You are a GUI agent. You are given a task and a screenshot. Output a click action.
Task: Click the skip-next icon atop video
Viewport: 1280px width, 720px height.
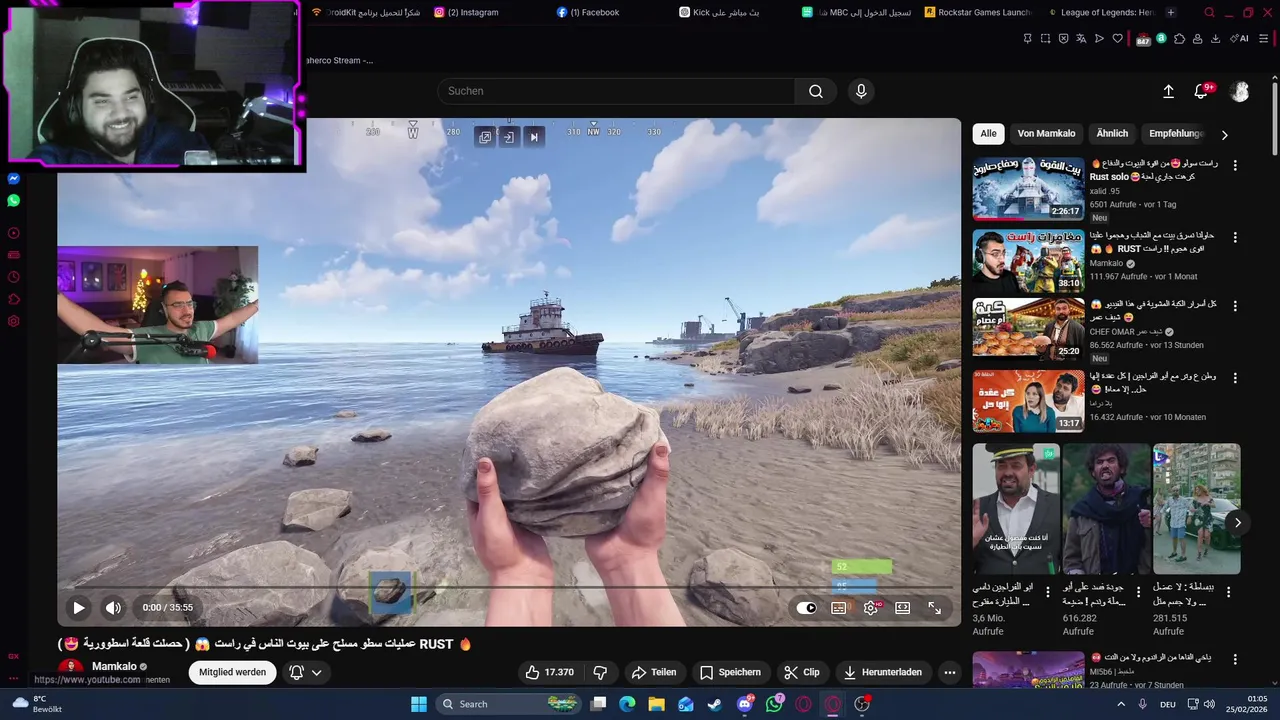534,137
